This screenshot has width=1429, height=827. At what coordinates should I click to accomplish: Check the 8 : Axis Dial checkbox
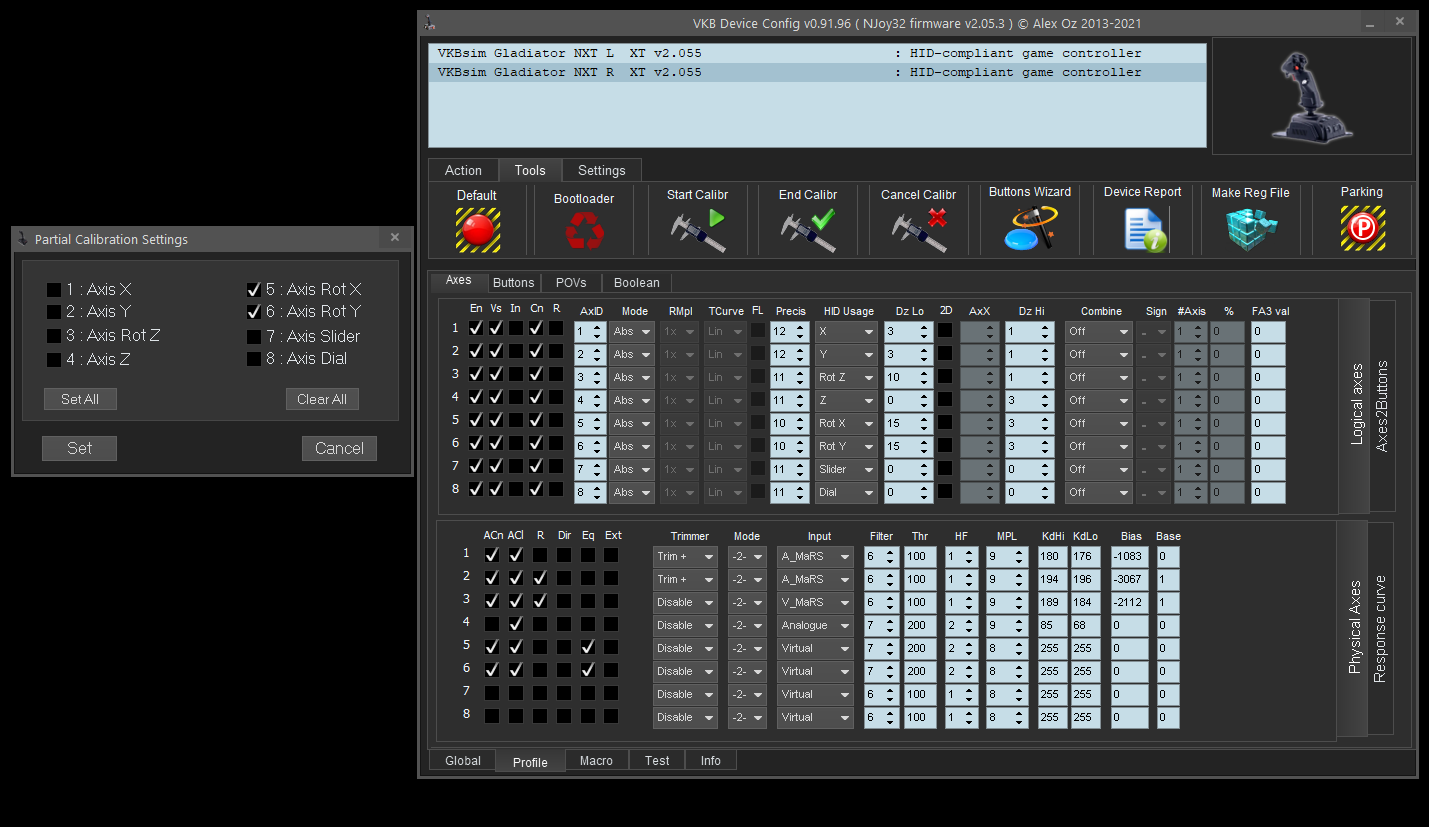[254, 359]
